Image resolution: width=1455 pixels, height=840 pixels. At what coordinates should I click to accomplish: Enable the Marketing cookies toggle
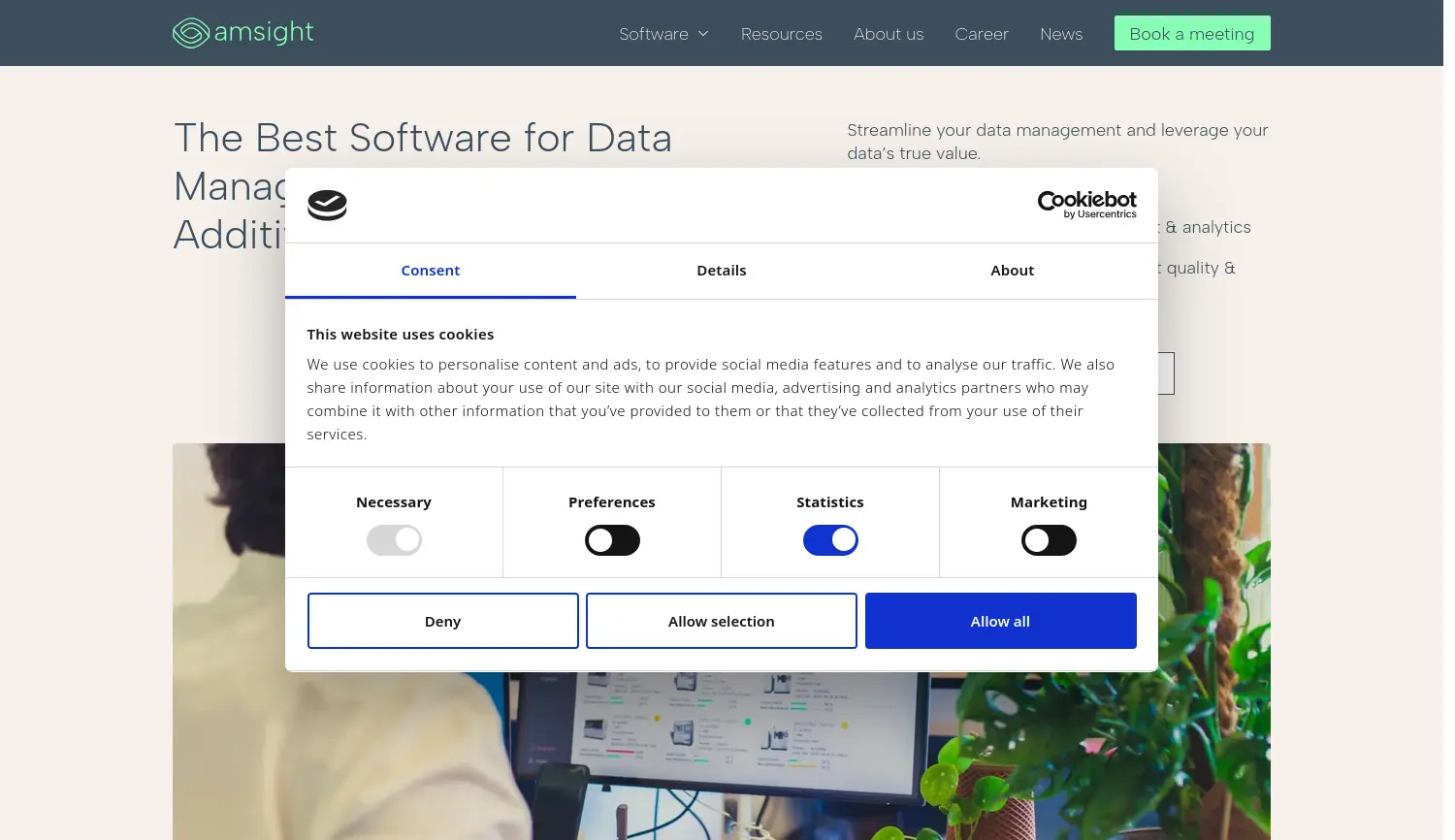1049,540
